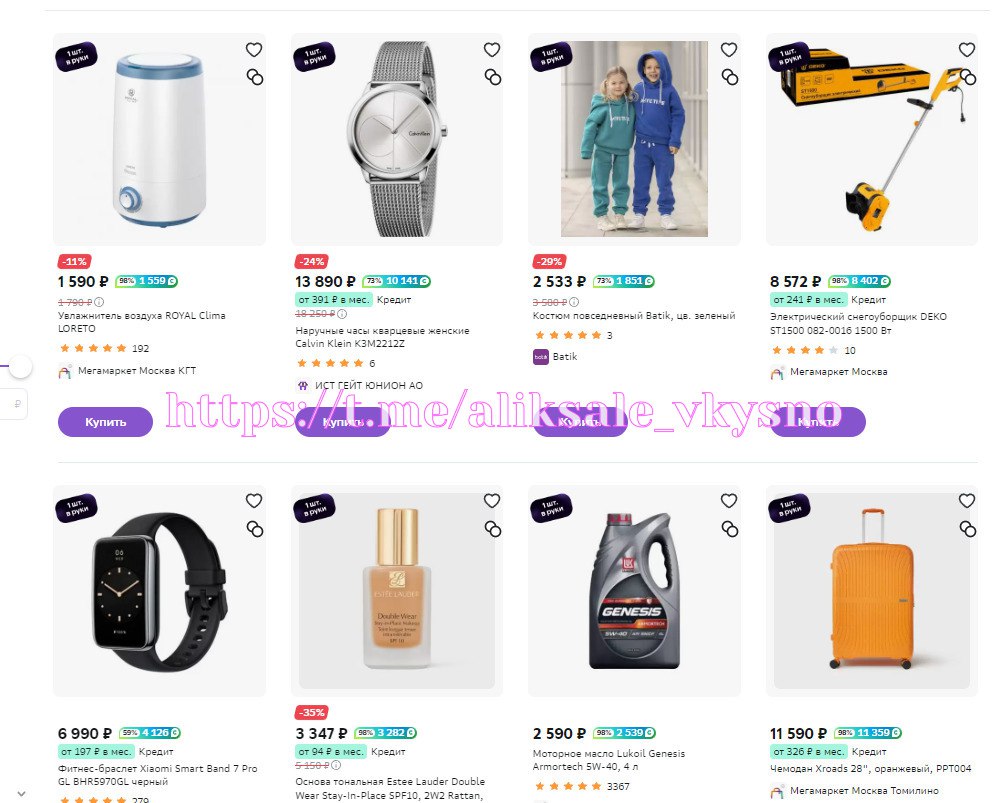
Task: Buy the ROYAL Clima LORETO humidifier
Action: click(105, 422)
